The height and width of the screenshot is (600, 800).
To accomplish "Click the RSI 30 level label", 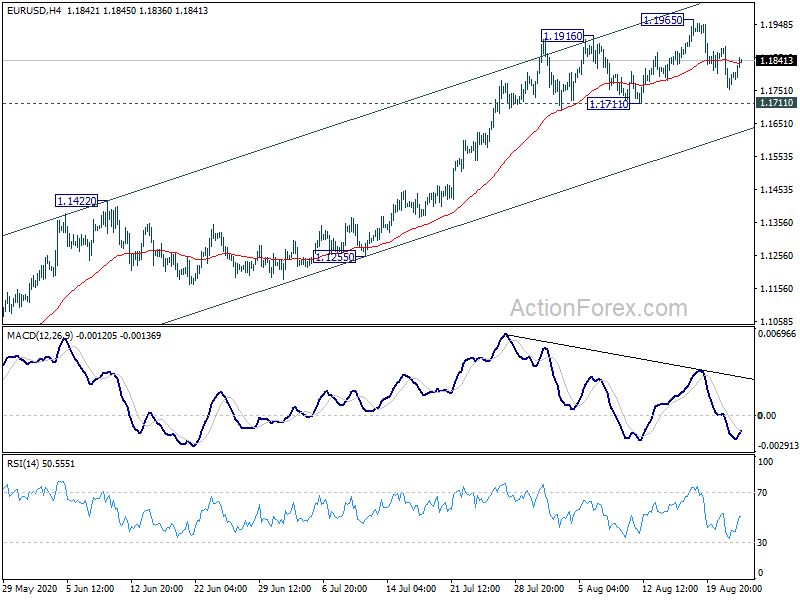I will click(762, 542).
